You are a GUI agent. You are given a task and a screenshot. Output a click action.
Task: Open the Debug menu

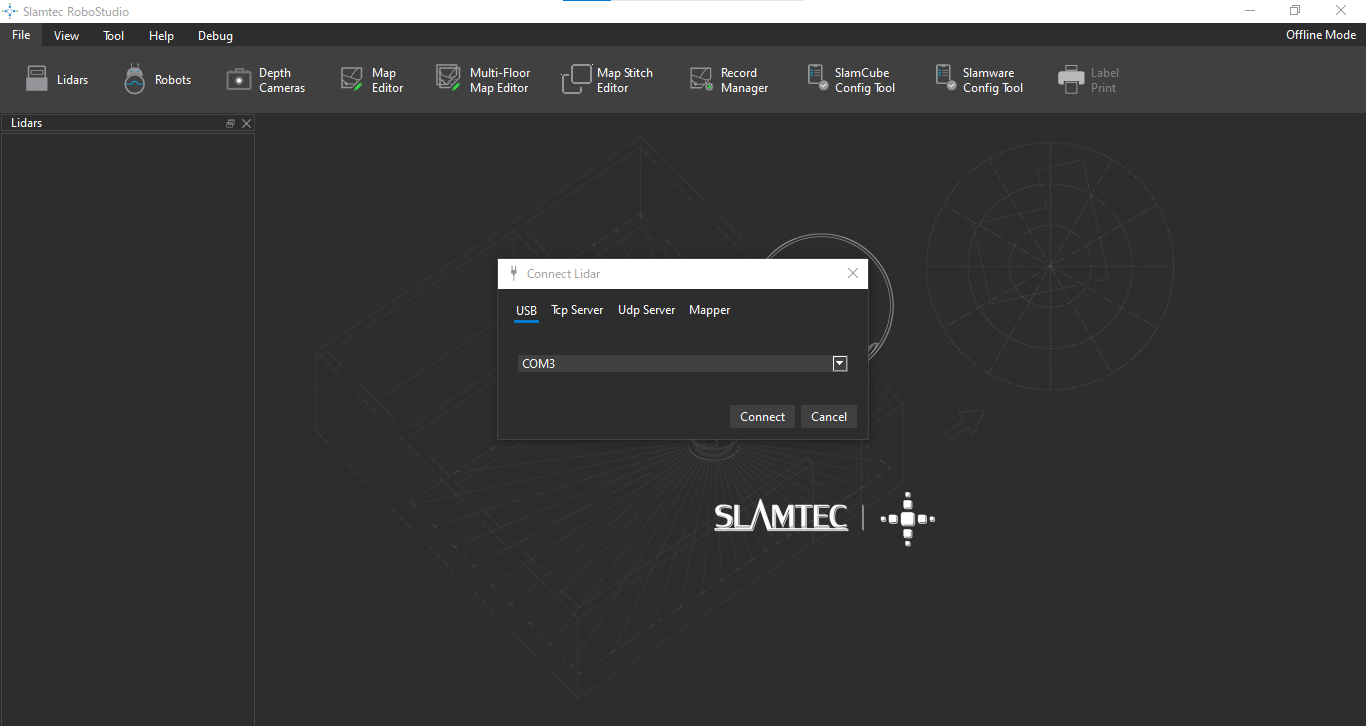tap(215, 36)
